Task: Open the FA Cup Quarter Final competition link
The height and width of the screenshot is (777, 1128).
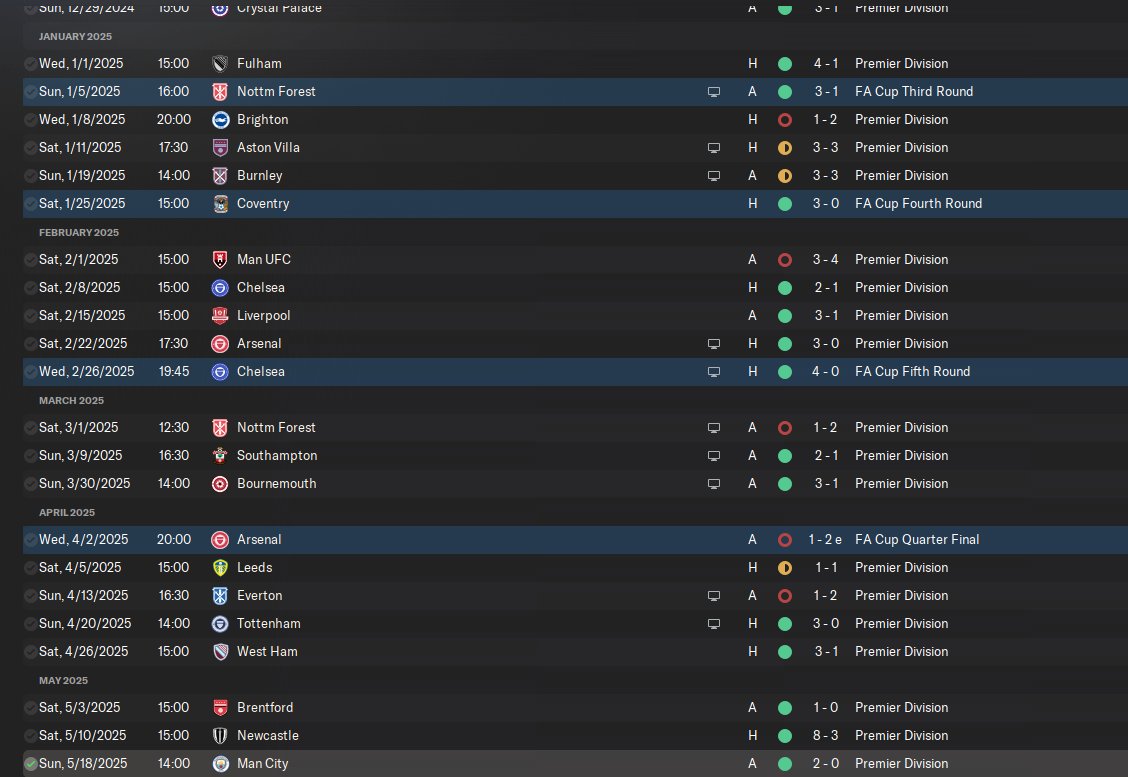Action: click(917, 540)
